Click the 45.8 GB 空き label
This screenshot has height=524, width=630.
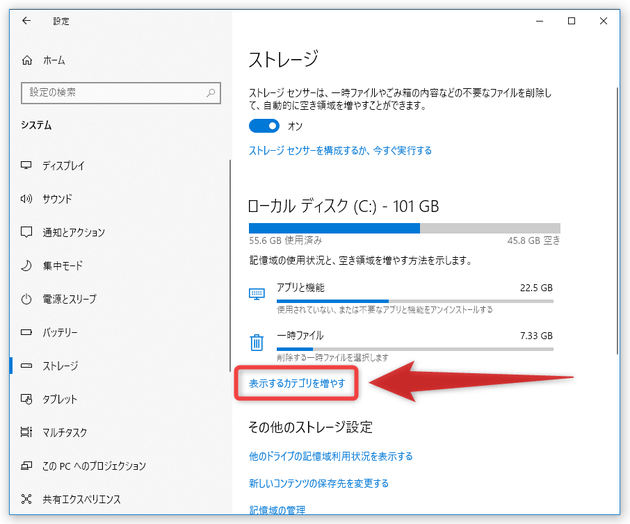point(534,241)
